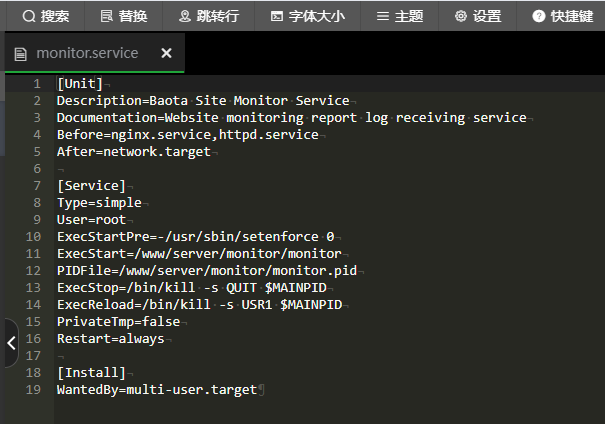Viewport: 605px width, 424px height.
Task: Click the Description=Baota Site Monitor Service line
Action: tap(203, 101)
